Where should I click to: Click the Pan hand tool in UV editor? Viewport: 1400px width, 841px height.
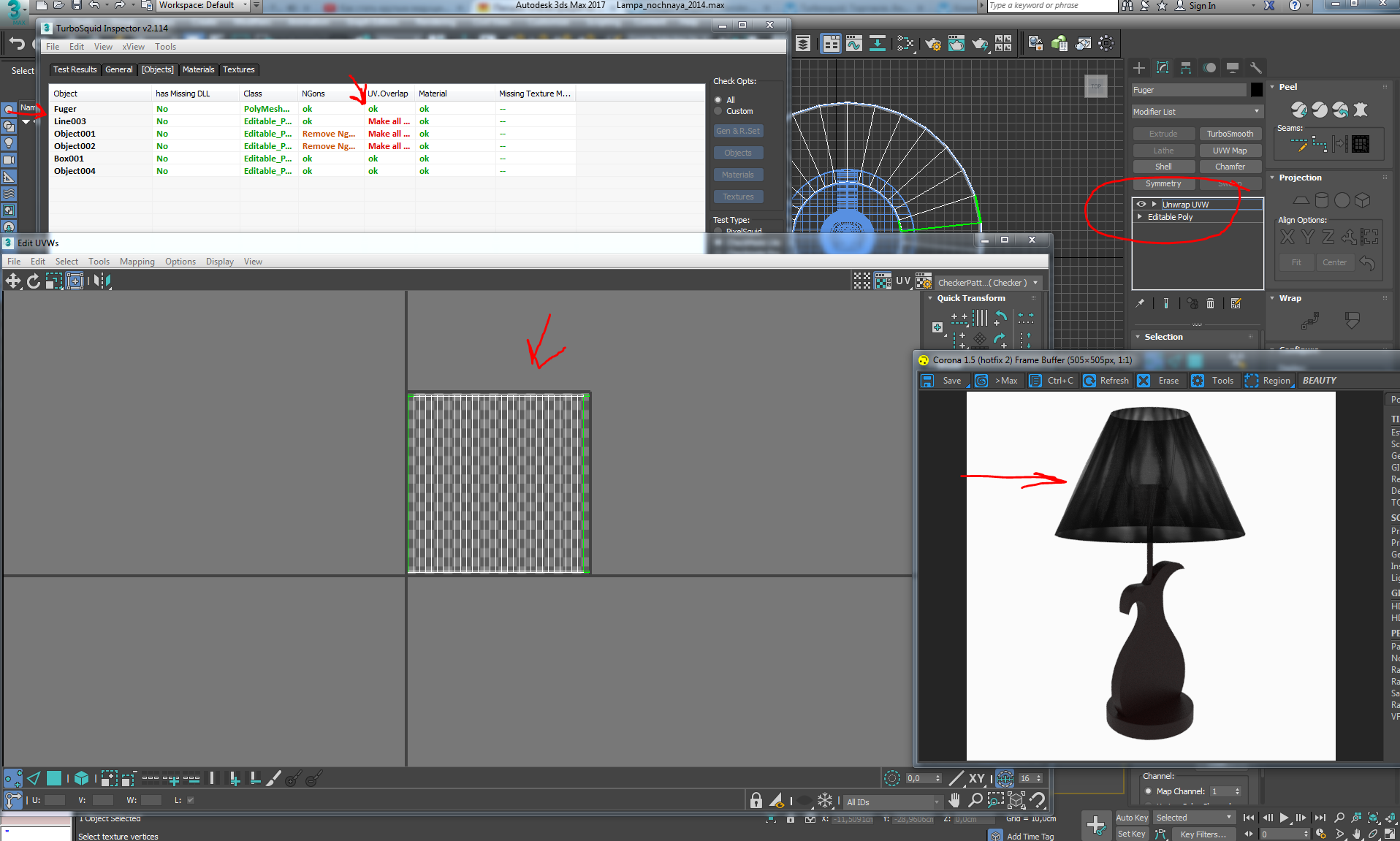954,800
